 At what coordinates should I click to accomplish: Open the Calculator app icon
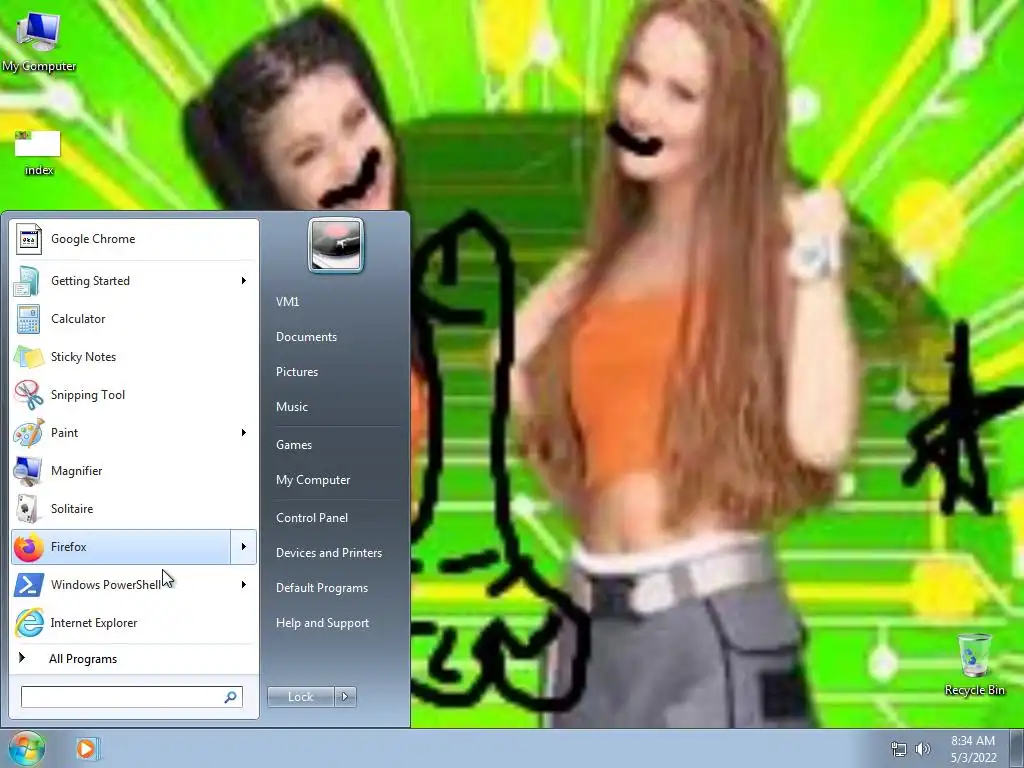28,319
